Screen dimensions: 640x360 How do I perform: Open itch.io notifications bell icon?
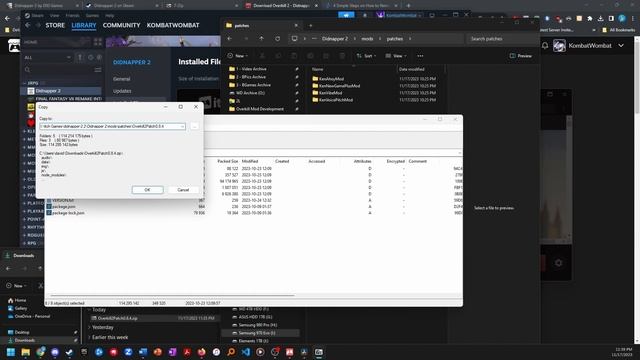click(544, 46)
